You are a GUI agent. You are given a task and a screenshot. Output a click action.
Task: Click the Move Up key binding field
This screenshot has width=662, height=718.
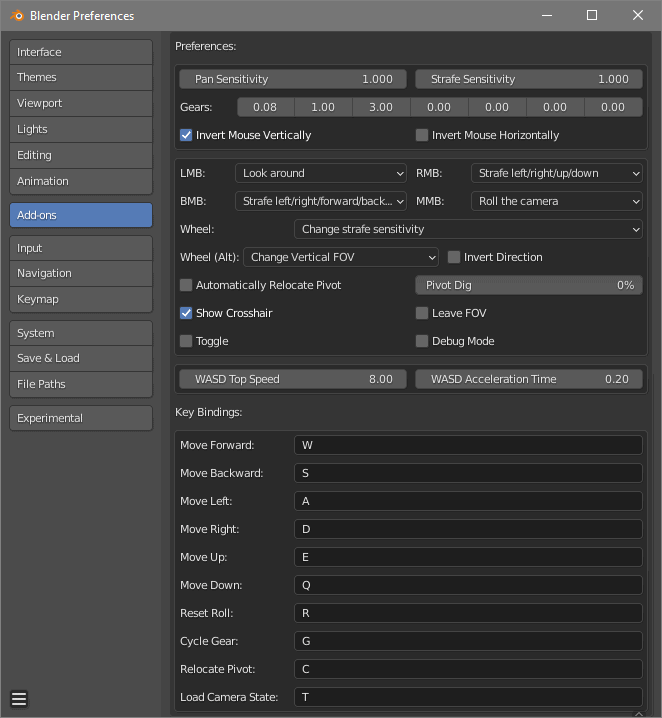click(x=468, y=557)
